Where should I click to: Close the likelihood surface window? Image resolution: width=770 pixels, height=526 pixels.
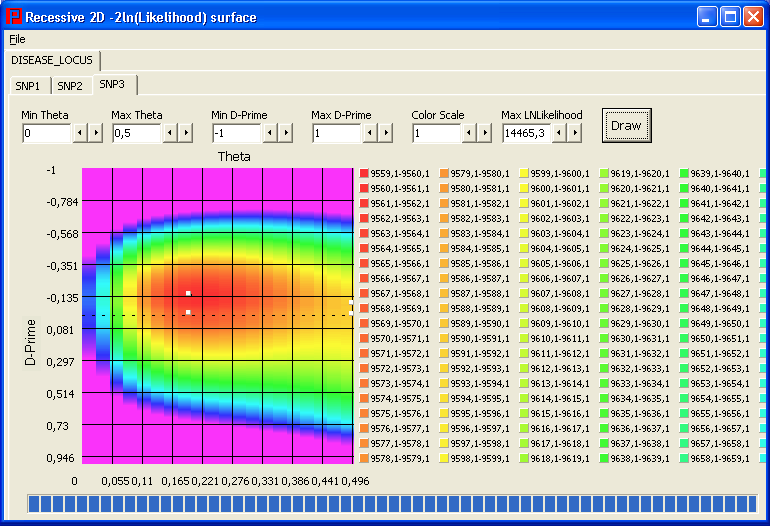pyautogui.click(x=753, y=17)
